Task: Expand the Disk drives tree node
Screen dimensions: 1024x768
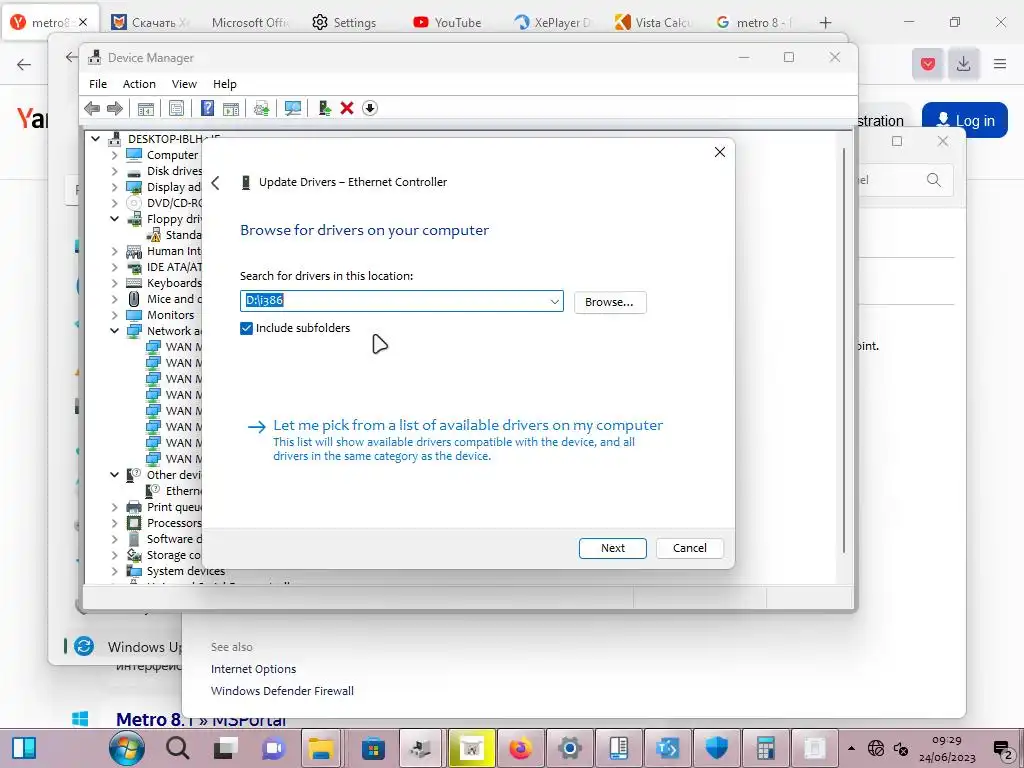Action: [115, 171]
